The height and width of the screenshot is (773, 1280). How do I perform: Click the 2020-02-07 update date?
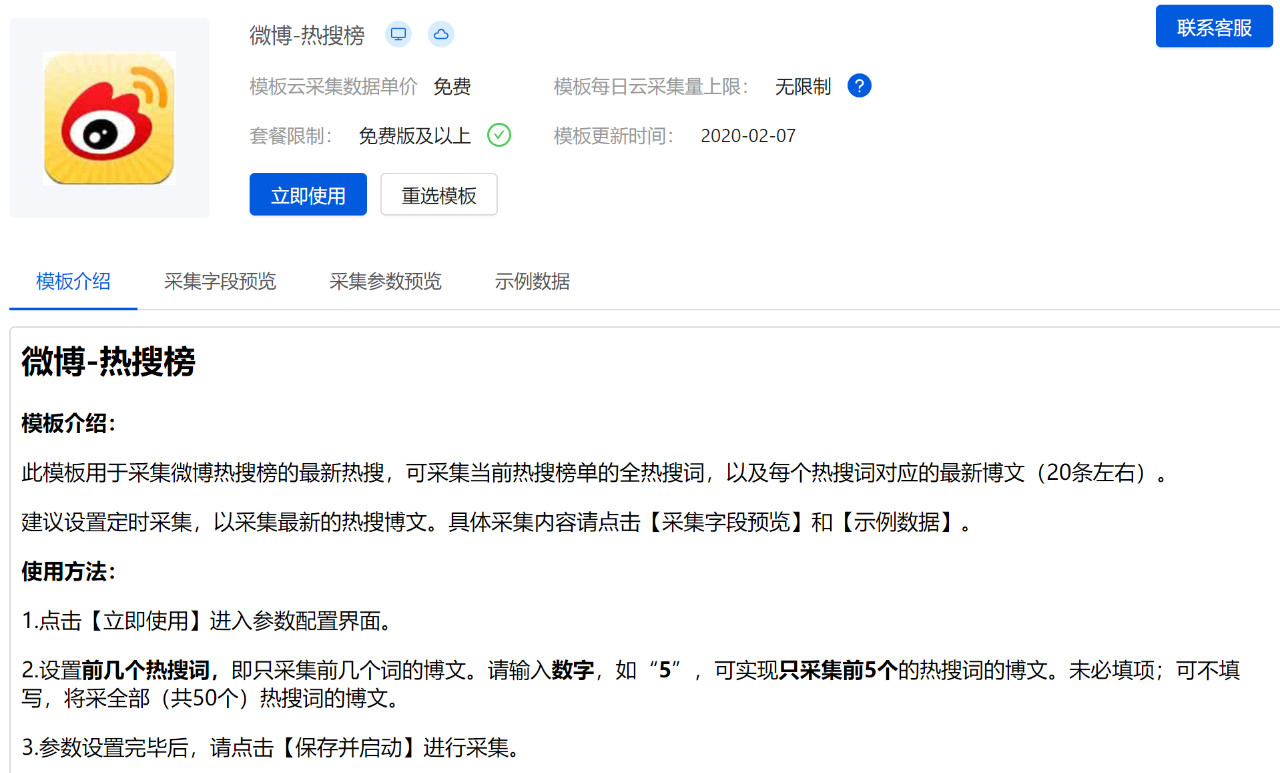748,136
